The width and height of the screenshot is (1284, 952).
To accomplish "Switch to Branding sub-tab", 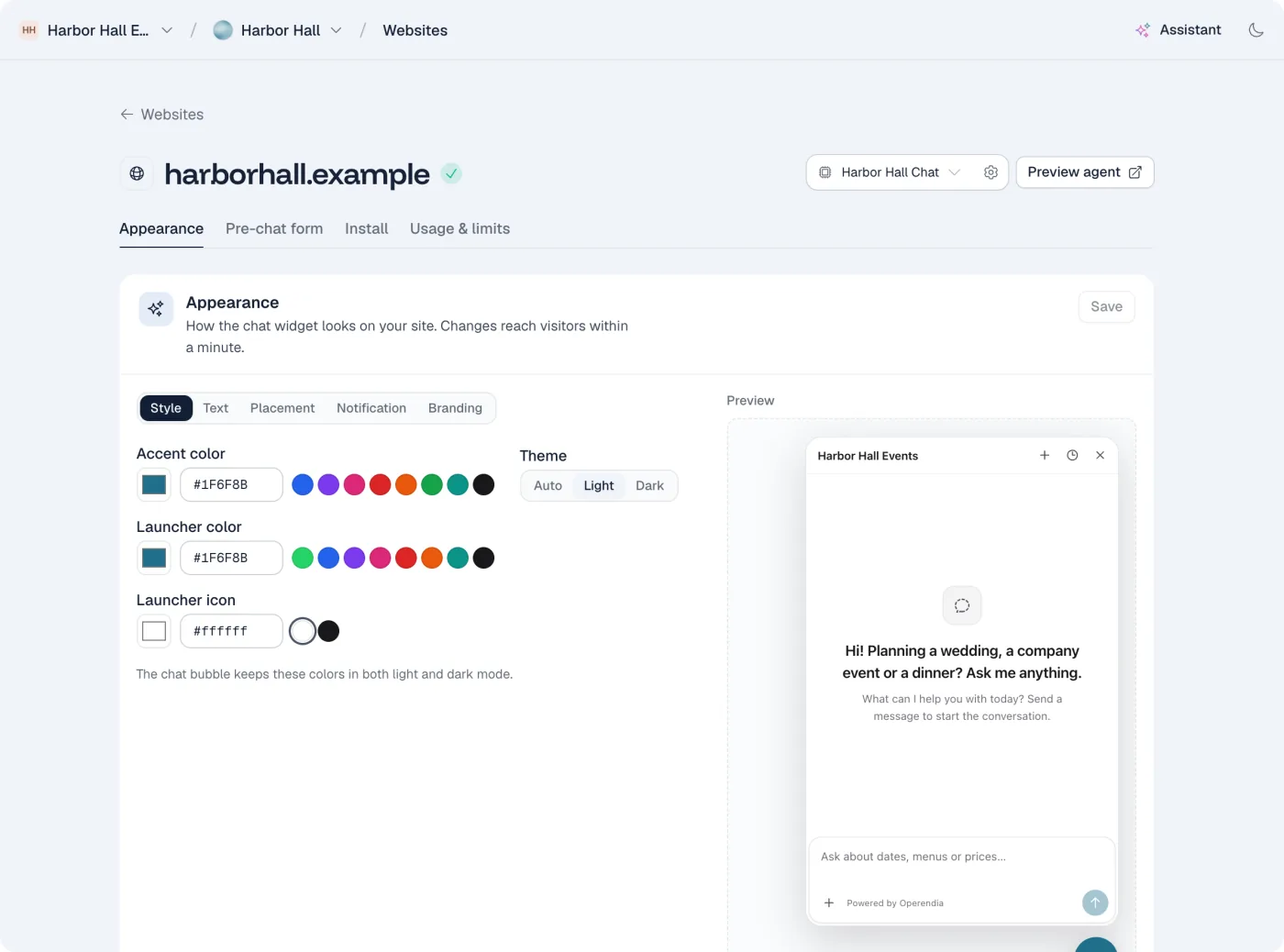I will [x=455, y=408].
